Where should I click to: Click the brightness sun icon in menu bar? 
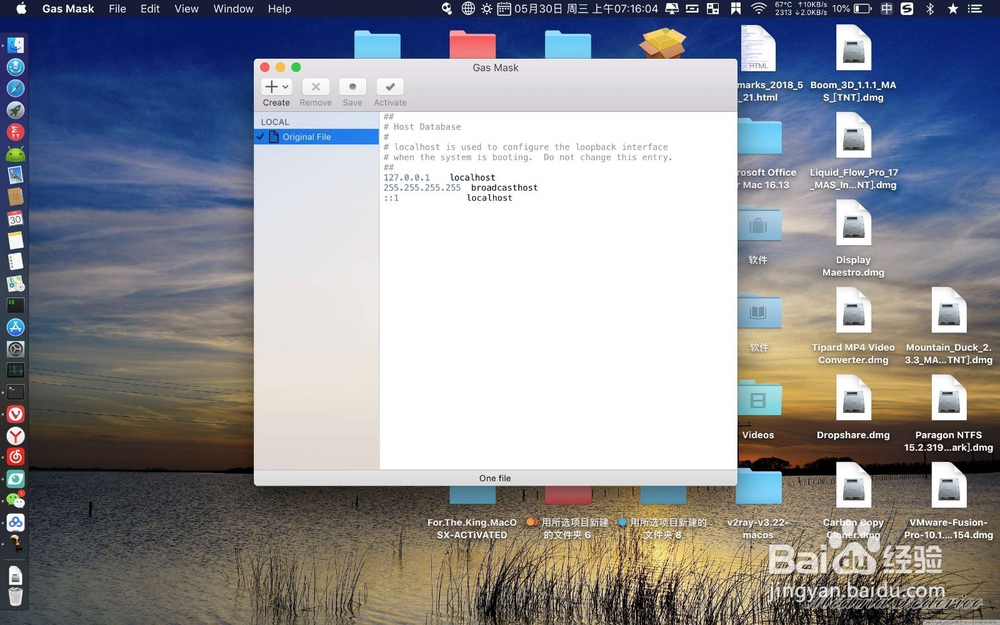(x=487, y=8)
